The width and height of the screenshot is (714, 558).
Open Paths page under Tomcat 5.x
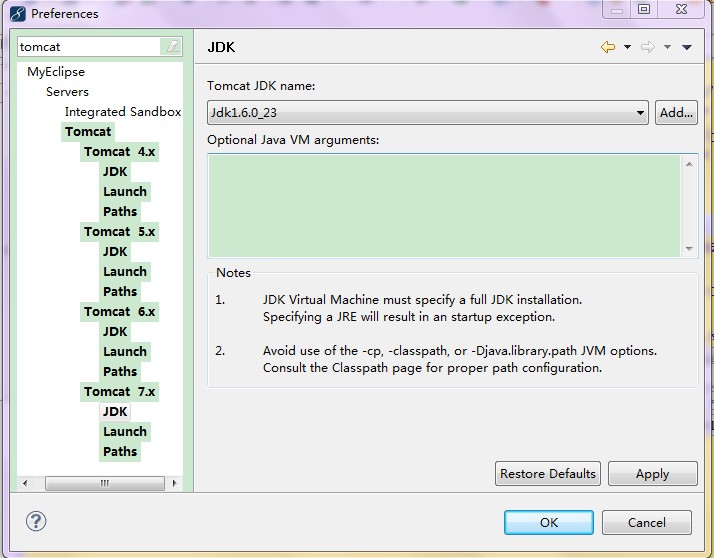pyautogui.click(x=120, y=292)
